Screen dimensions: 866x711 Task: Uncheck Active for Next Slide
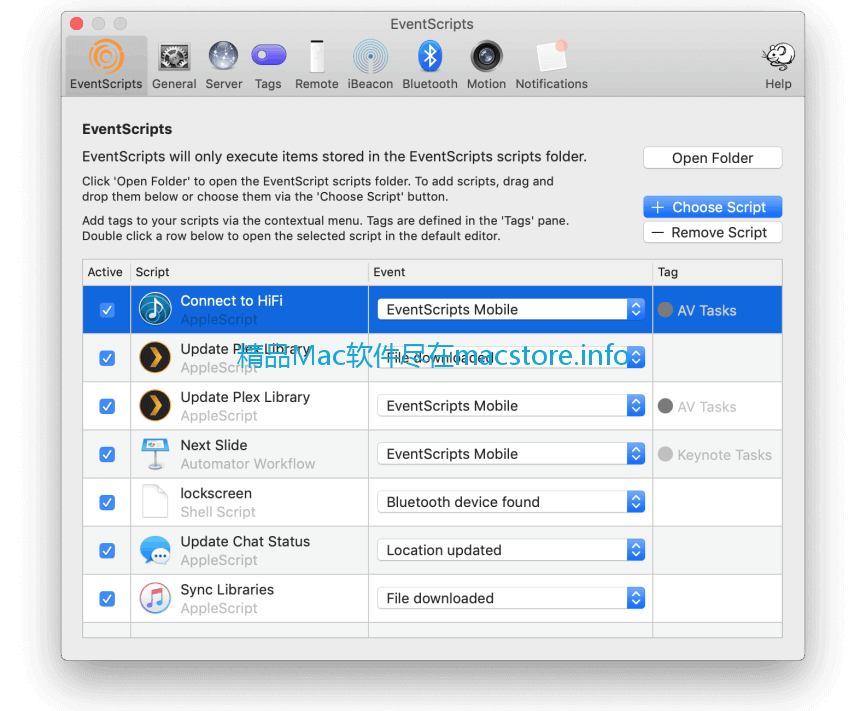(107, 454)
